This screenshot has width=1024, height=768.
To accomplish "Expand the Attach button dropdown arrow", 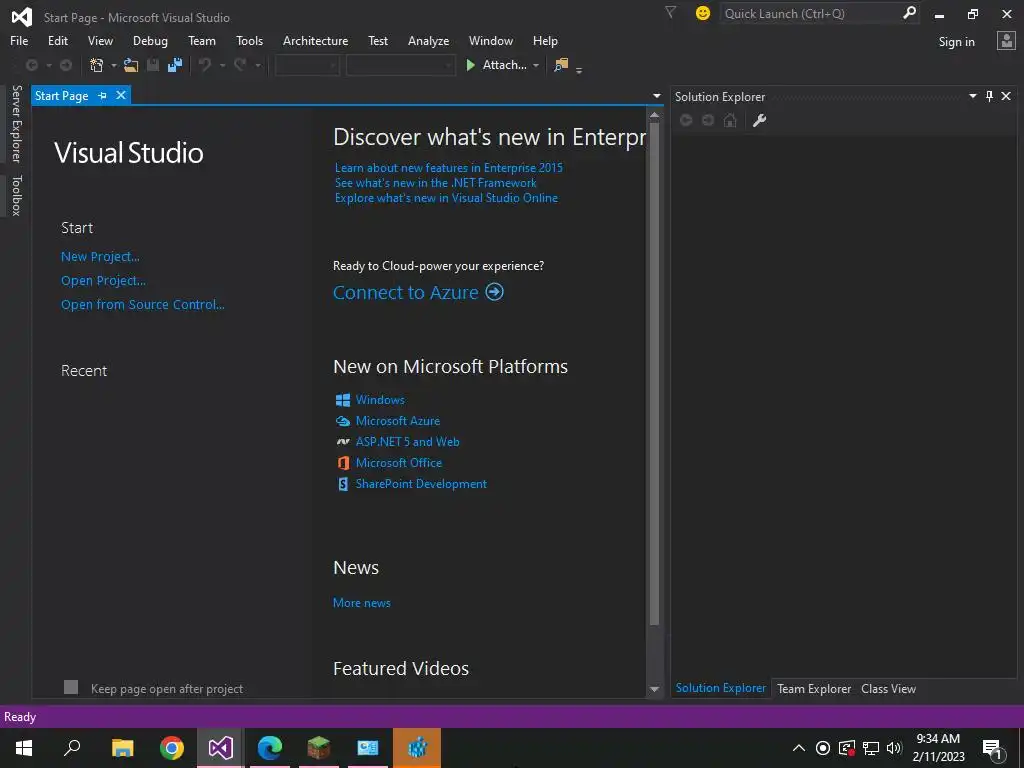I will [536, 65].
